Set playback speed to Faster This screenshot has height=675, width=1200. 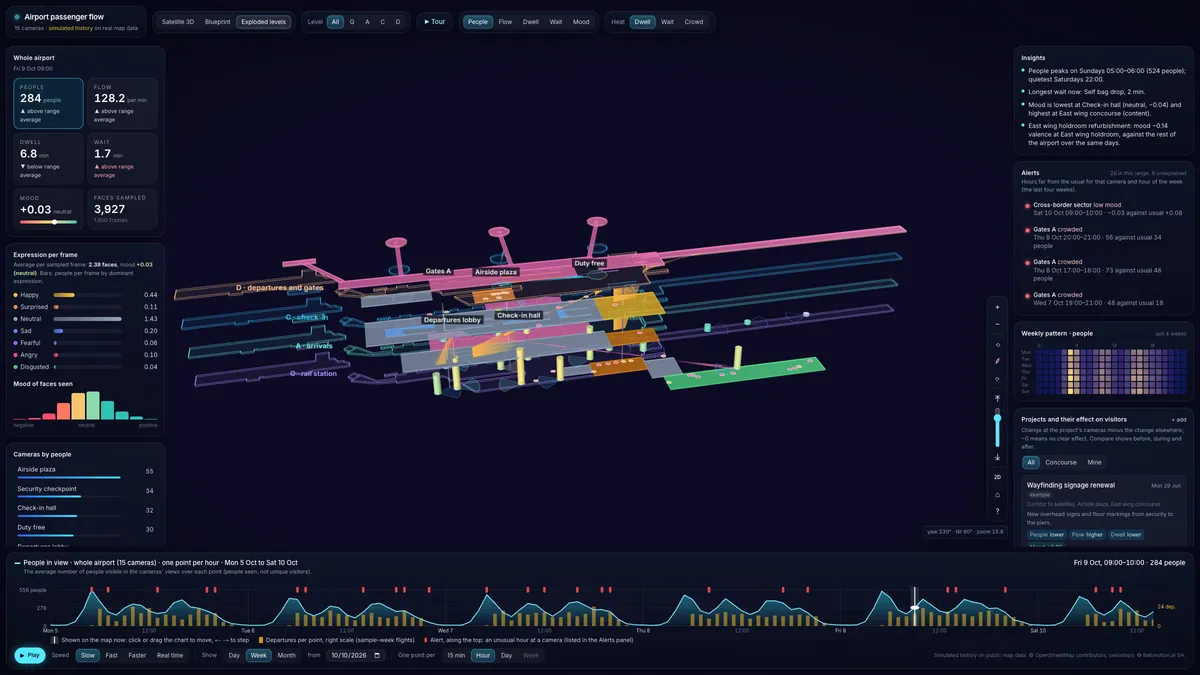pos(137,655)
